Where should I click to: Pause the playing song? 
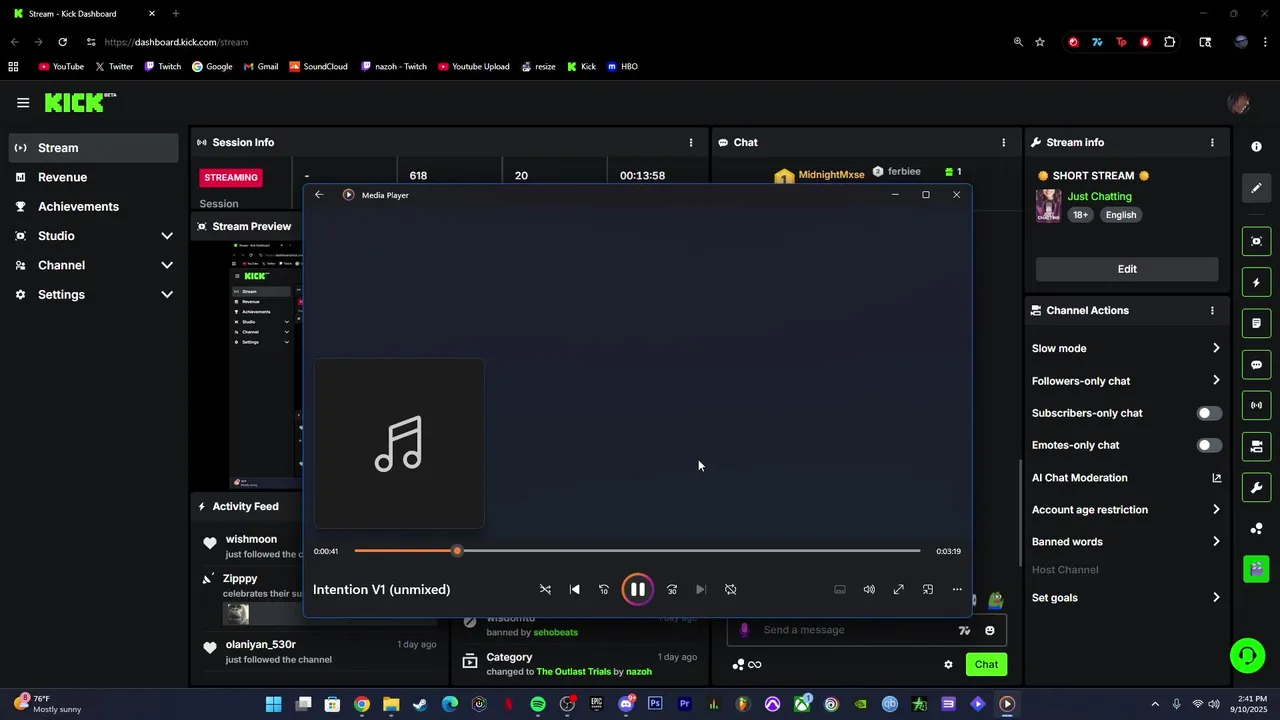coord(637,590)
